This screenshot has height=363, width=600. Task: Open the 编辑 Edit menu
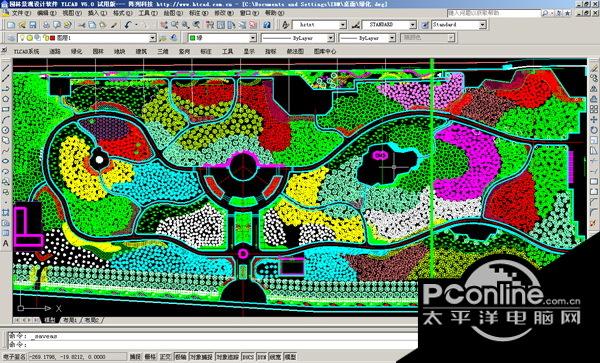point(46,13)
